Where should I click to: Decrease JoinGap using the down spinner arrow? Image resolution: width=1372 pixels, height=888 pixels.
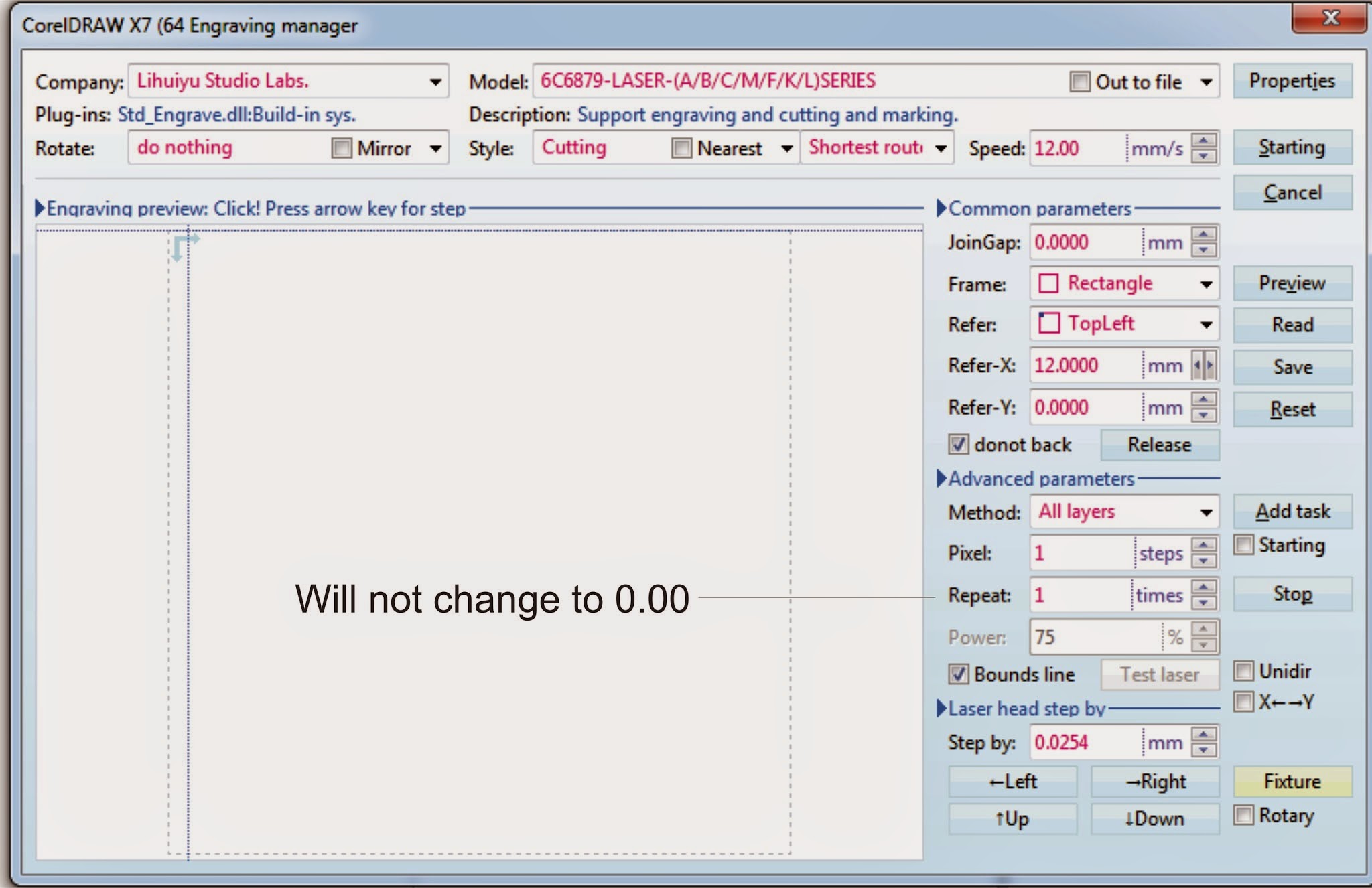pos(1204,250)
